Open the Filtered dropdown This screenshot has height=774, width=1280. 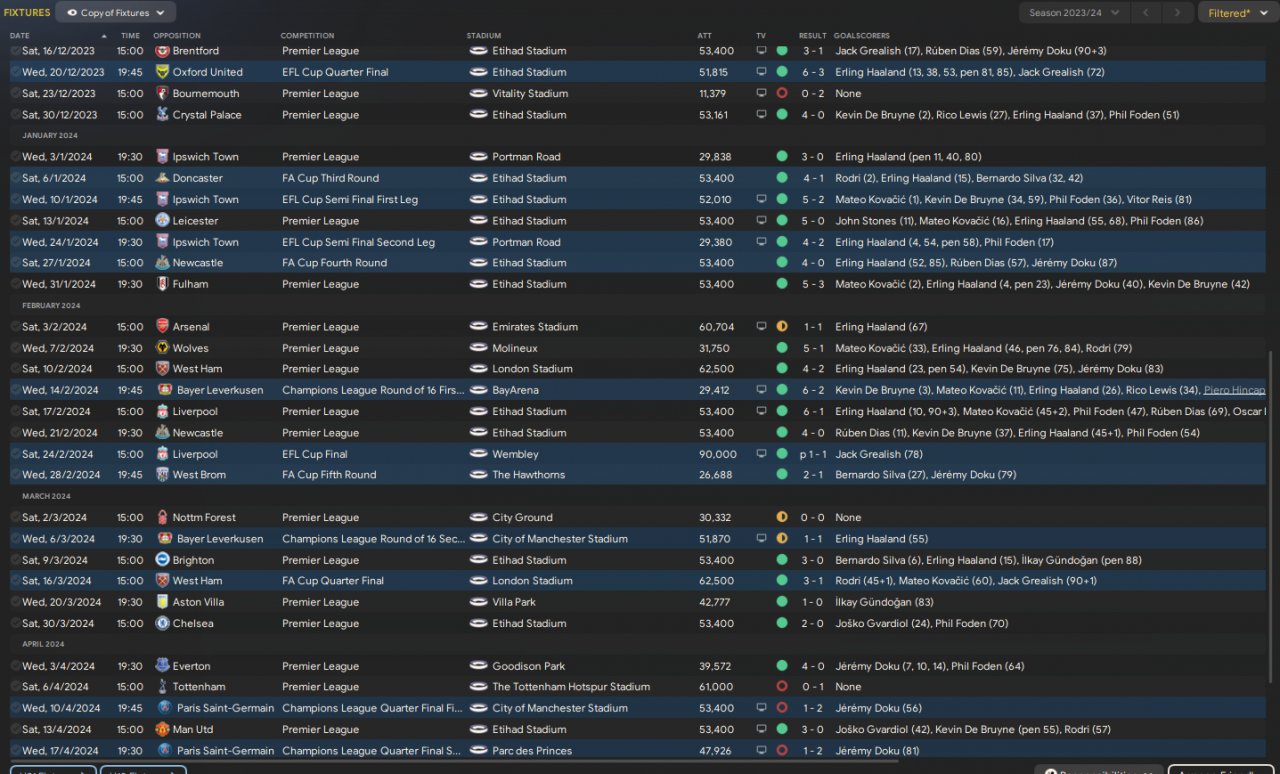click(1236, 13)
